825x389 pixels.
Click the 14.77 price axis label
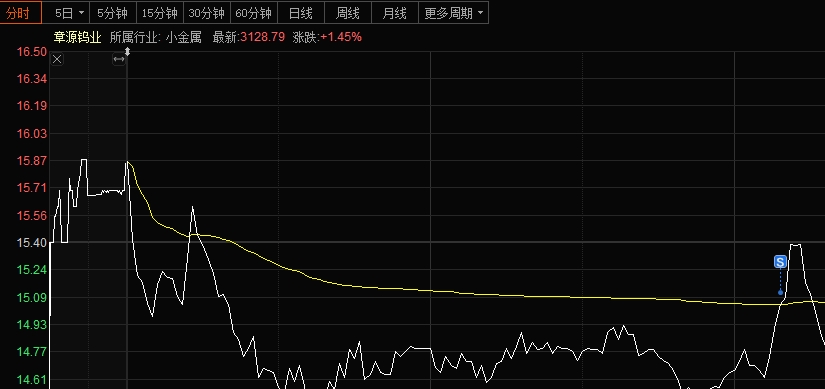click(x=32, y=352)
